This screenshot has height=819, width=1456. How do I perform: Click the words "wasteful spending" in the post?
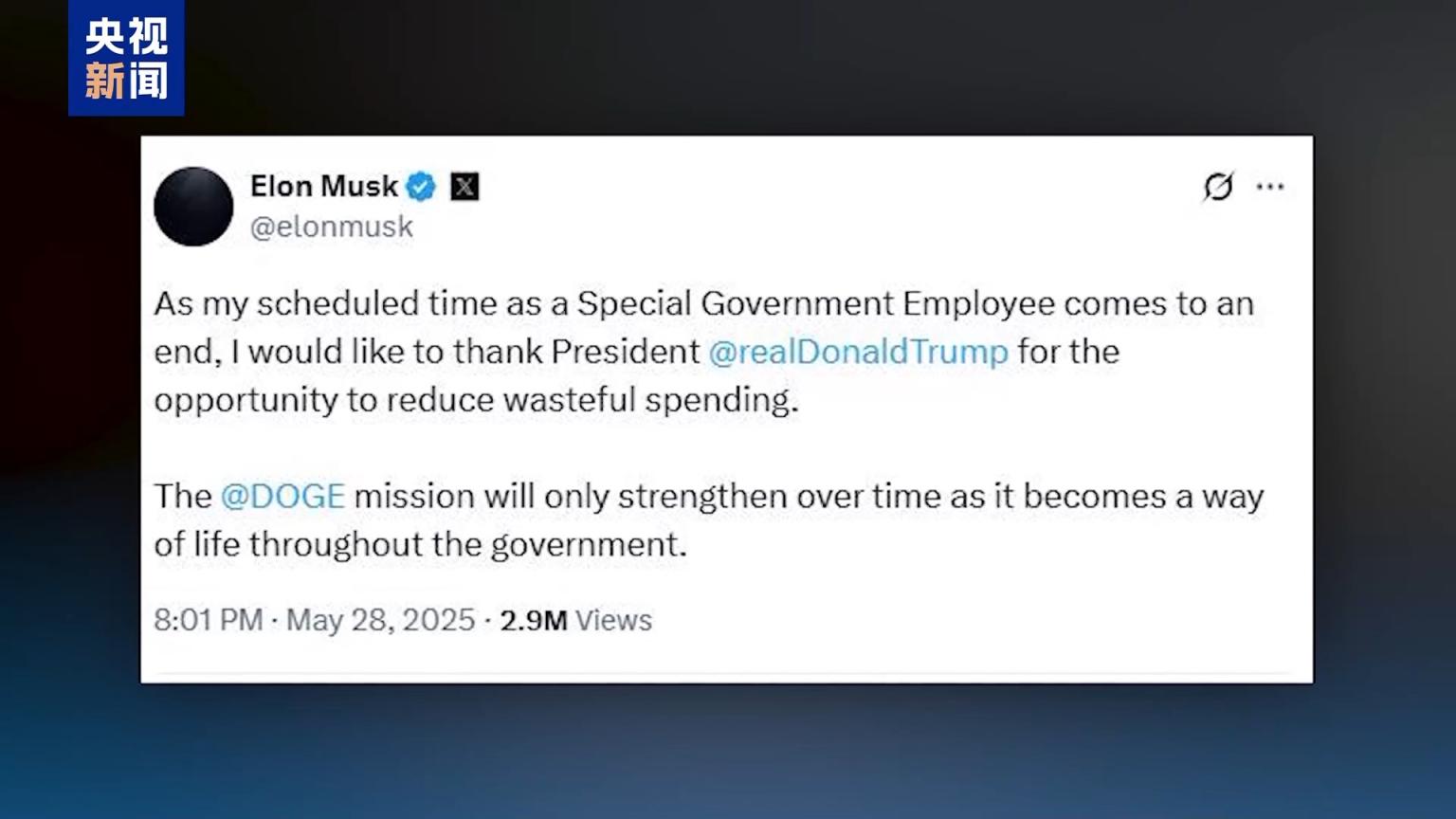649,400
